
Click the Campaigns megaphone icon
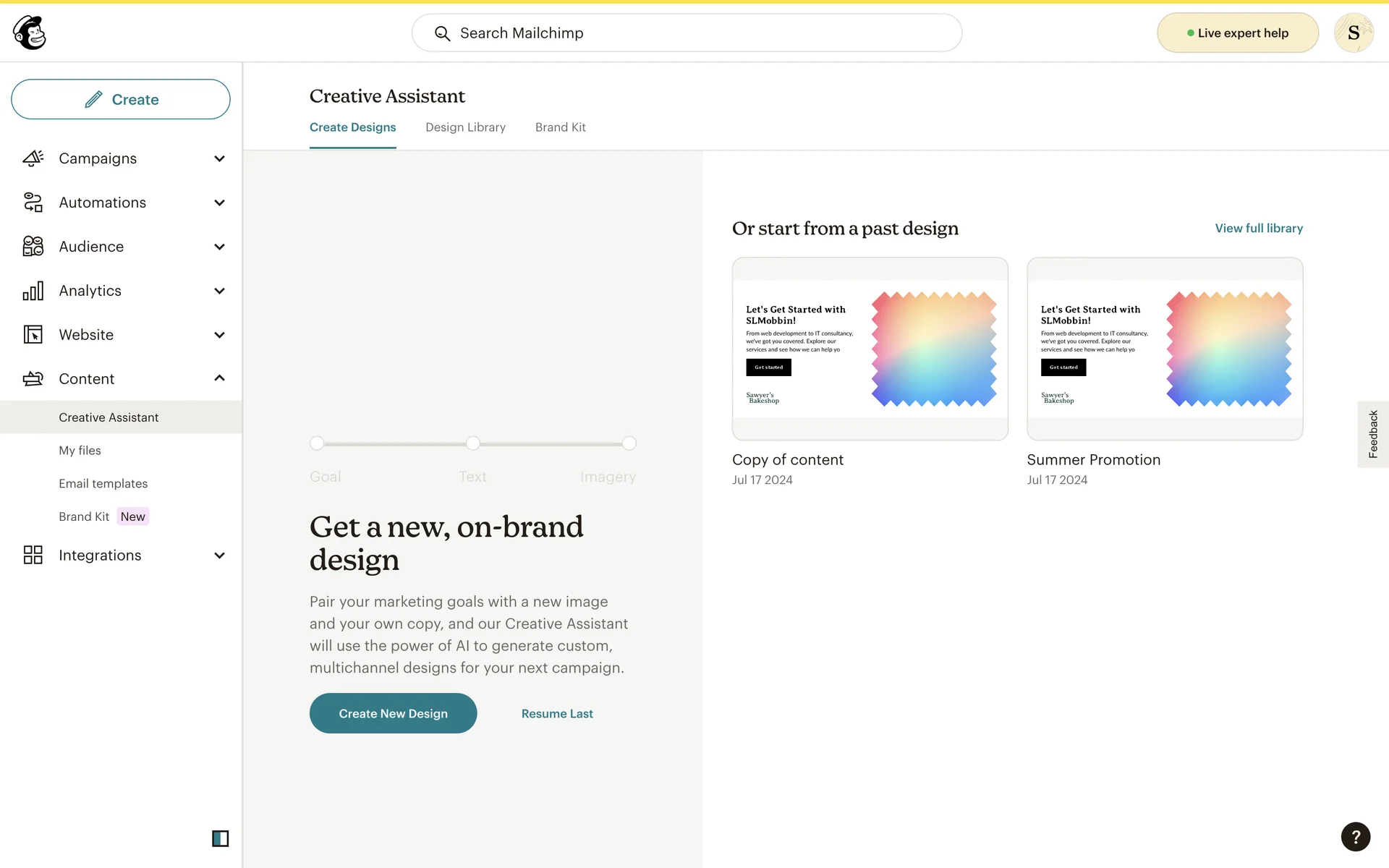[x=33, y=158]
